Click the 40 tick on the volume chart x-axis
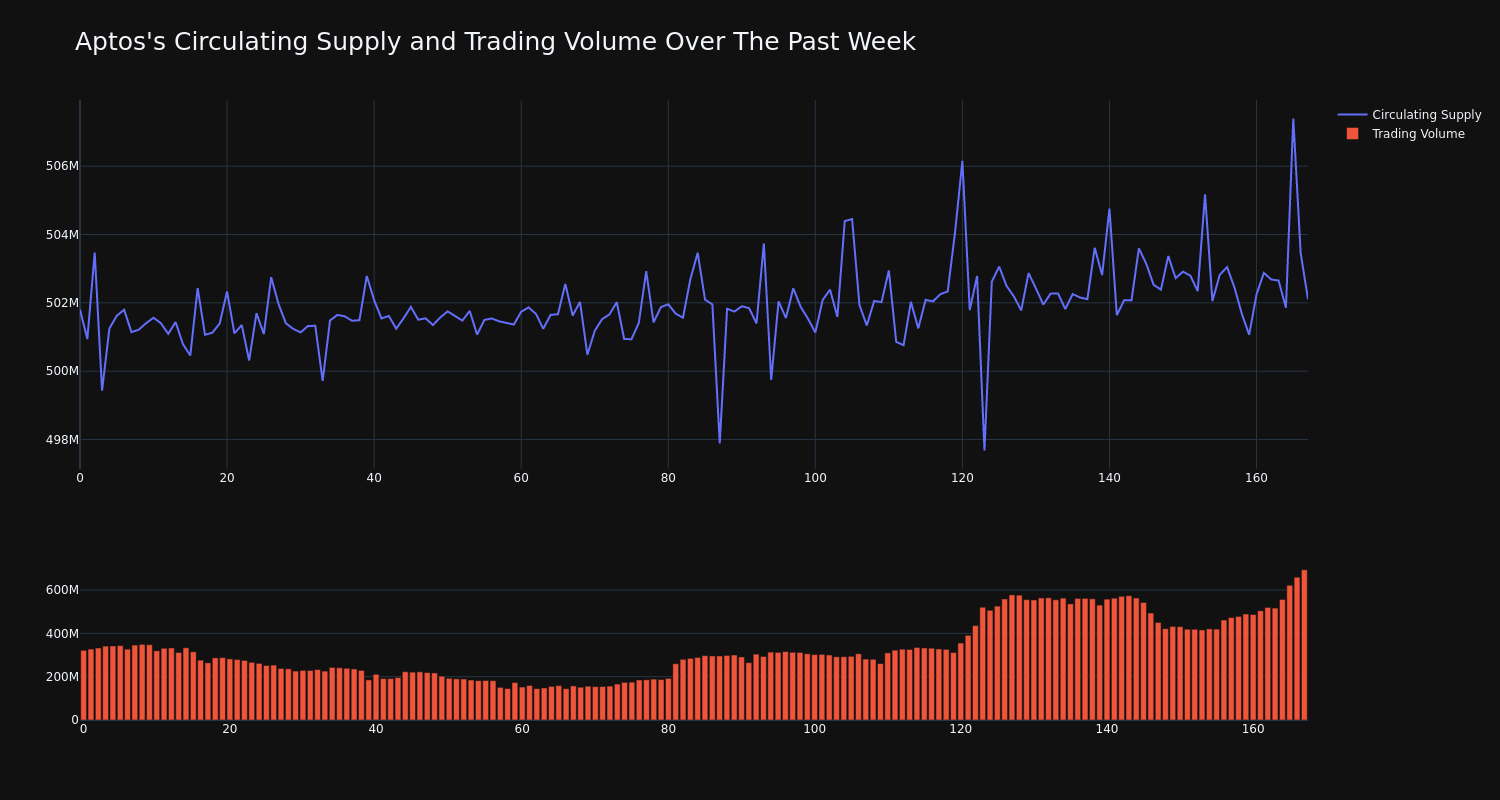 click(376, 729)
